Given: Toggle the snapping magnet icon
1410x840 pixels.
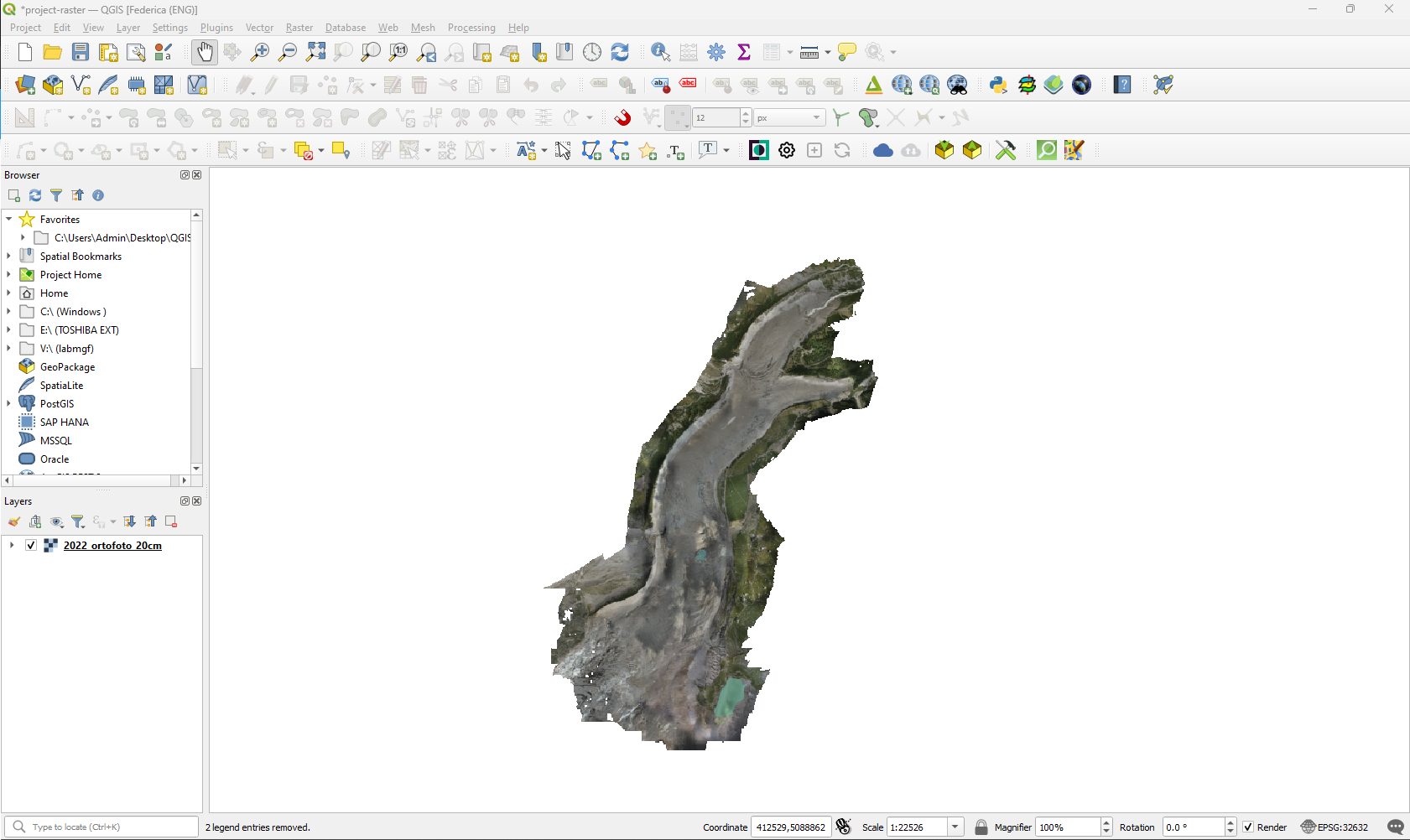Looking at the screenshot, I should tap(622, 117).
